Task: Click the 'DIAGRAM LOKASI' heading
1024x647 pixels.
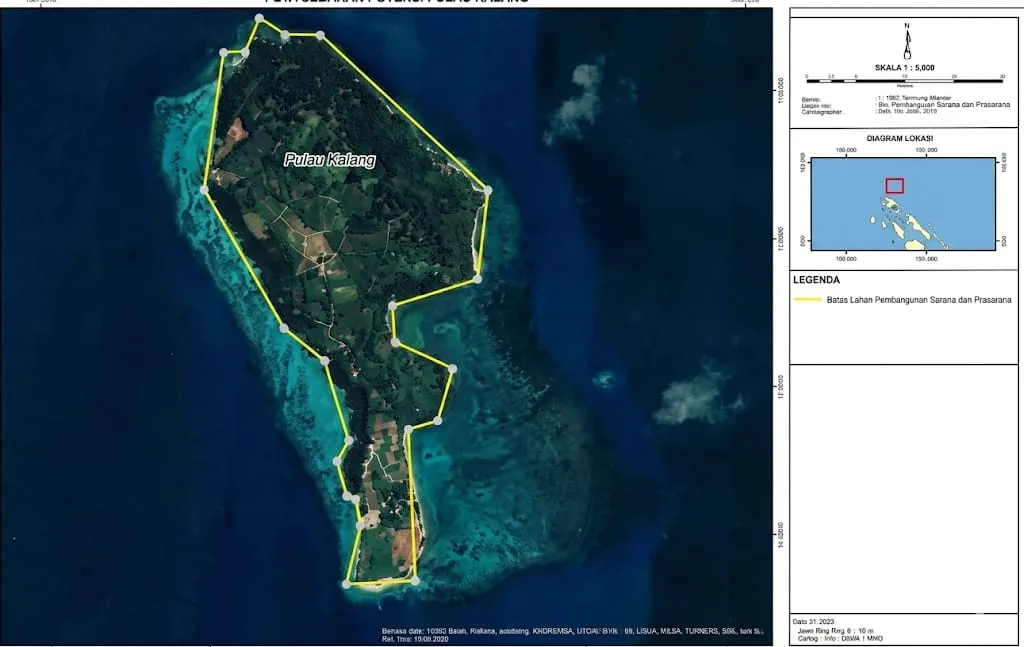Action: tap(899, 138)
